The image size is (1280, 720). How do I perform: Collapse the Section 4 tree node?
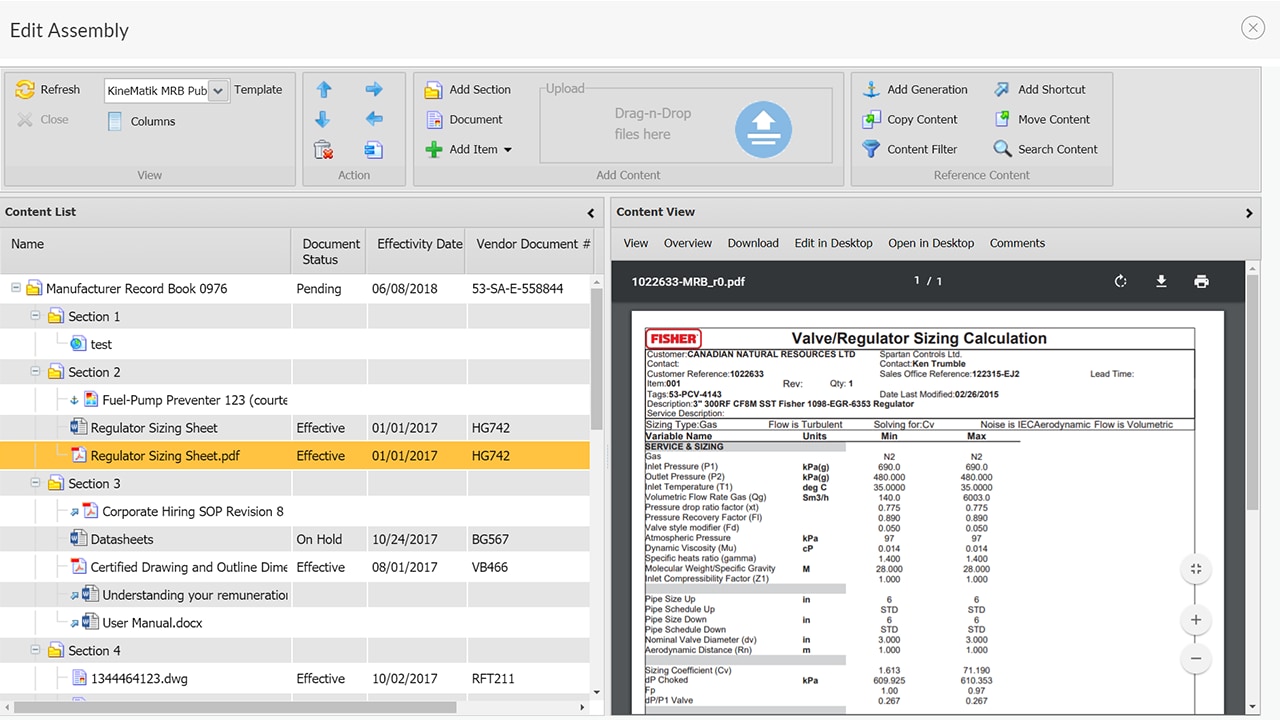tap(36, 650)
